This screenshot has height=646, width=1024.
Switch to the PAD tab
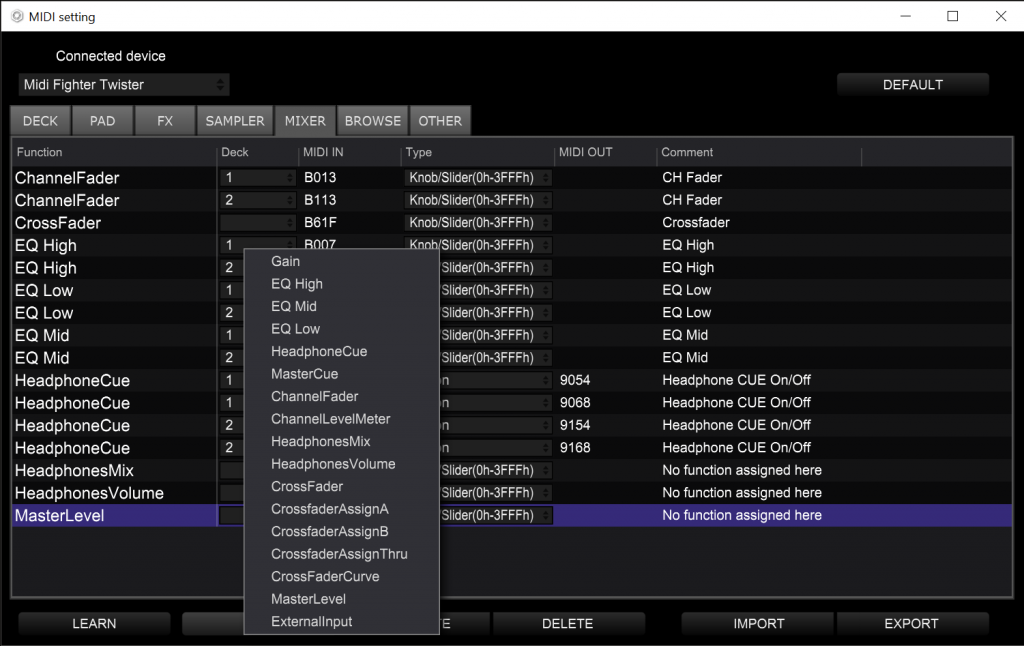click(x=102, y=120)
